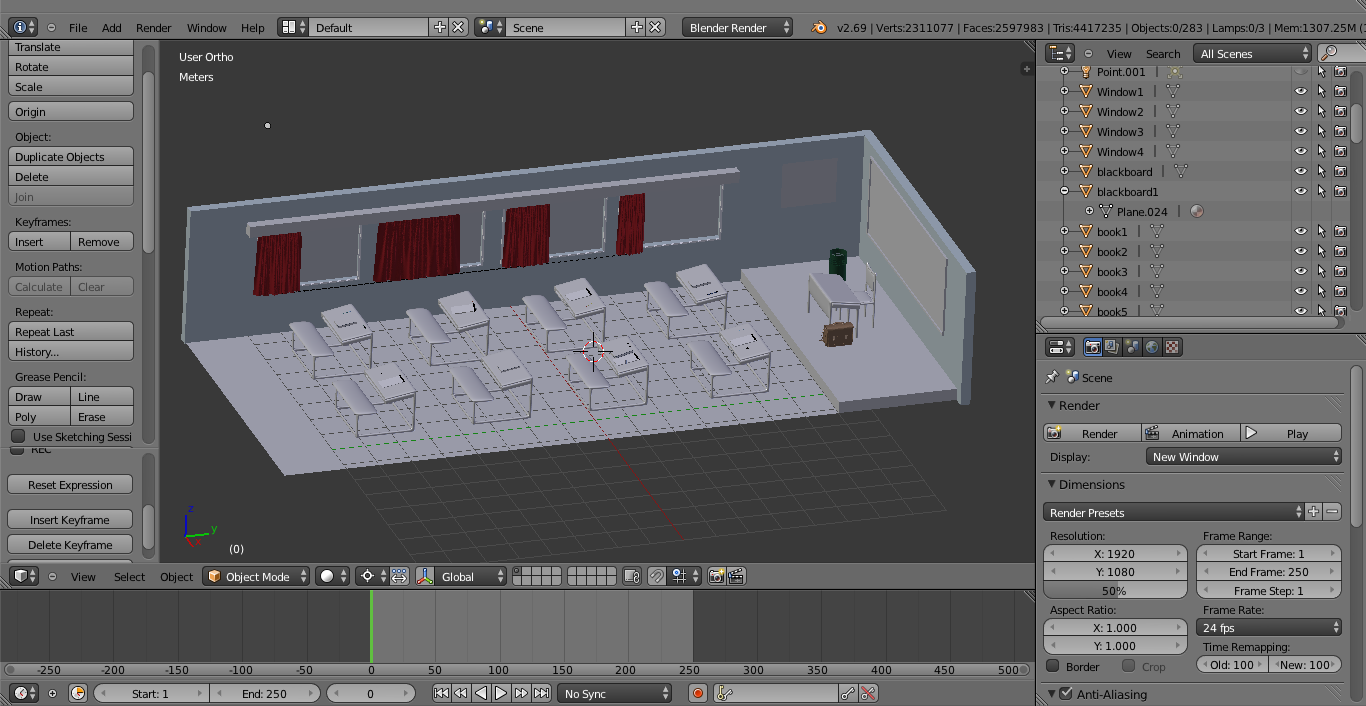Viewport: 1366px width, 706px height.
Task: Click the 50% resolution percentage slider
Action: pyautogui.click(x=1114, y=591)
